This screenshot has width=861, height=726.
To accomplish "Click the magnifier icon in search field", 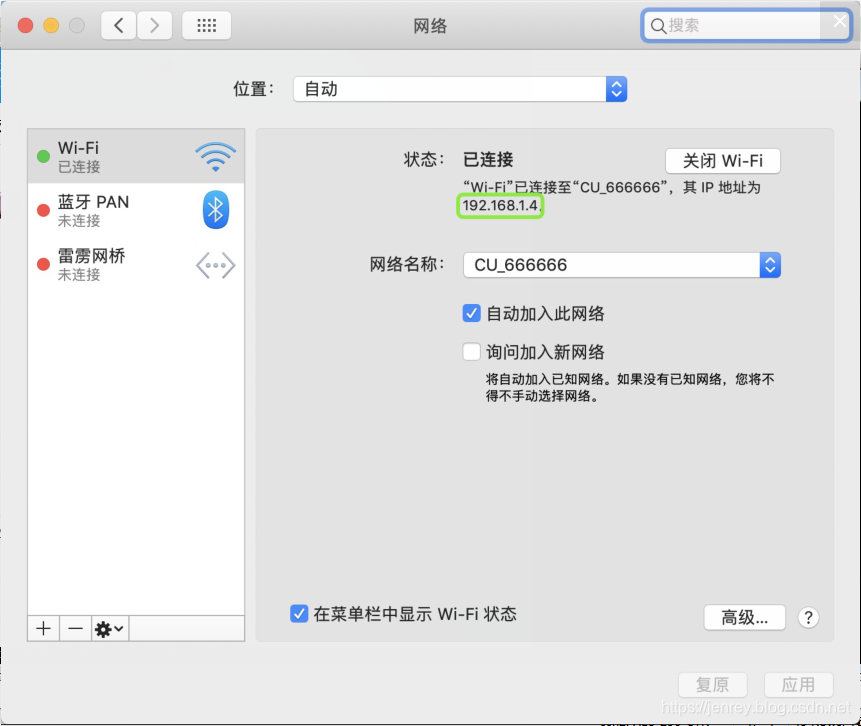I will click(658, 25).
